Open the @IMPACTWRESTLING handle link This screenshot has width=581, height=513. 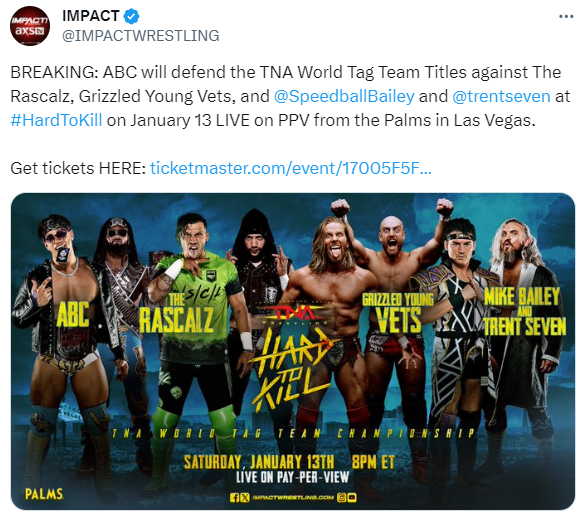pos(141,36)
